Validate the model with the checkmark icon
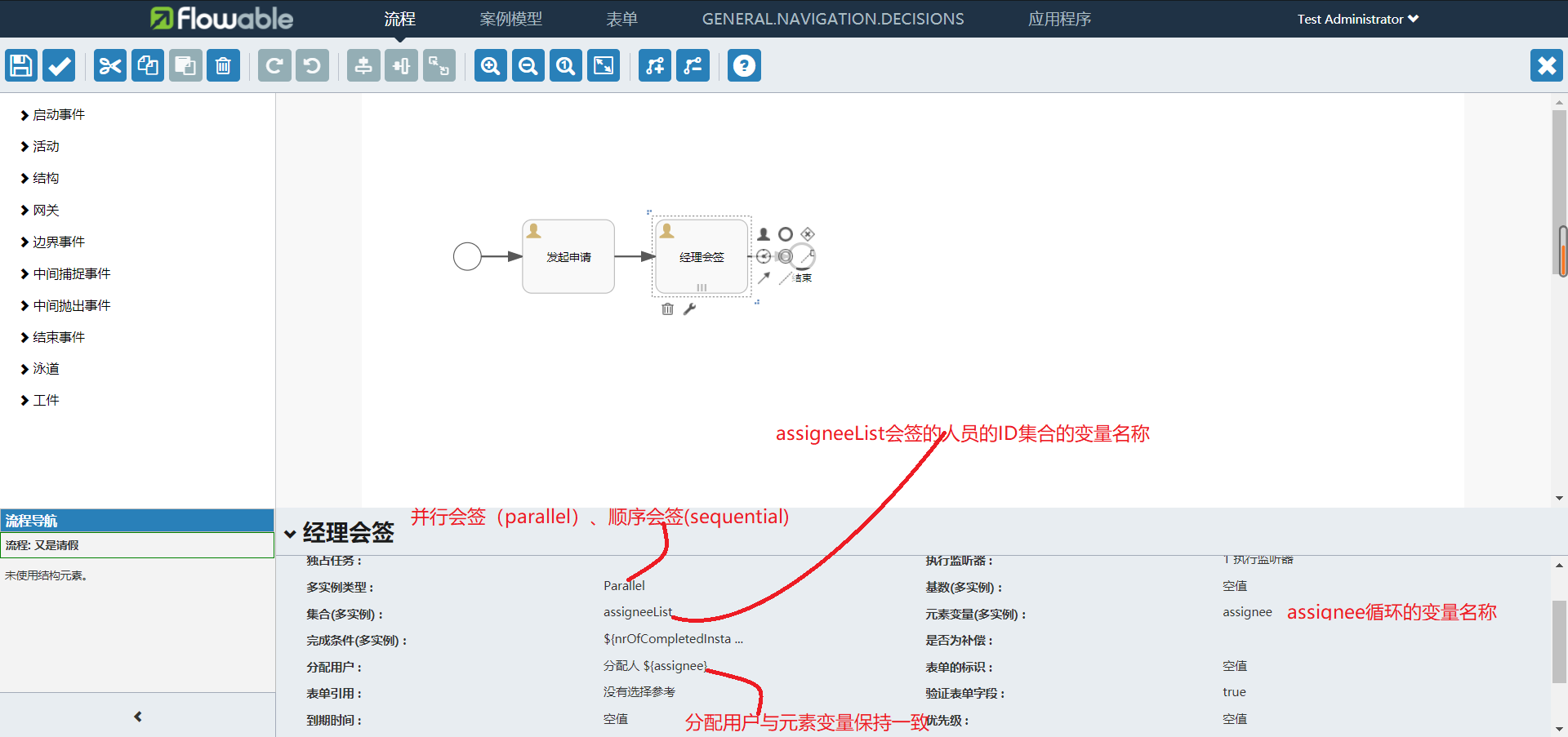 59,65
